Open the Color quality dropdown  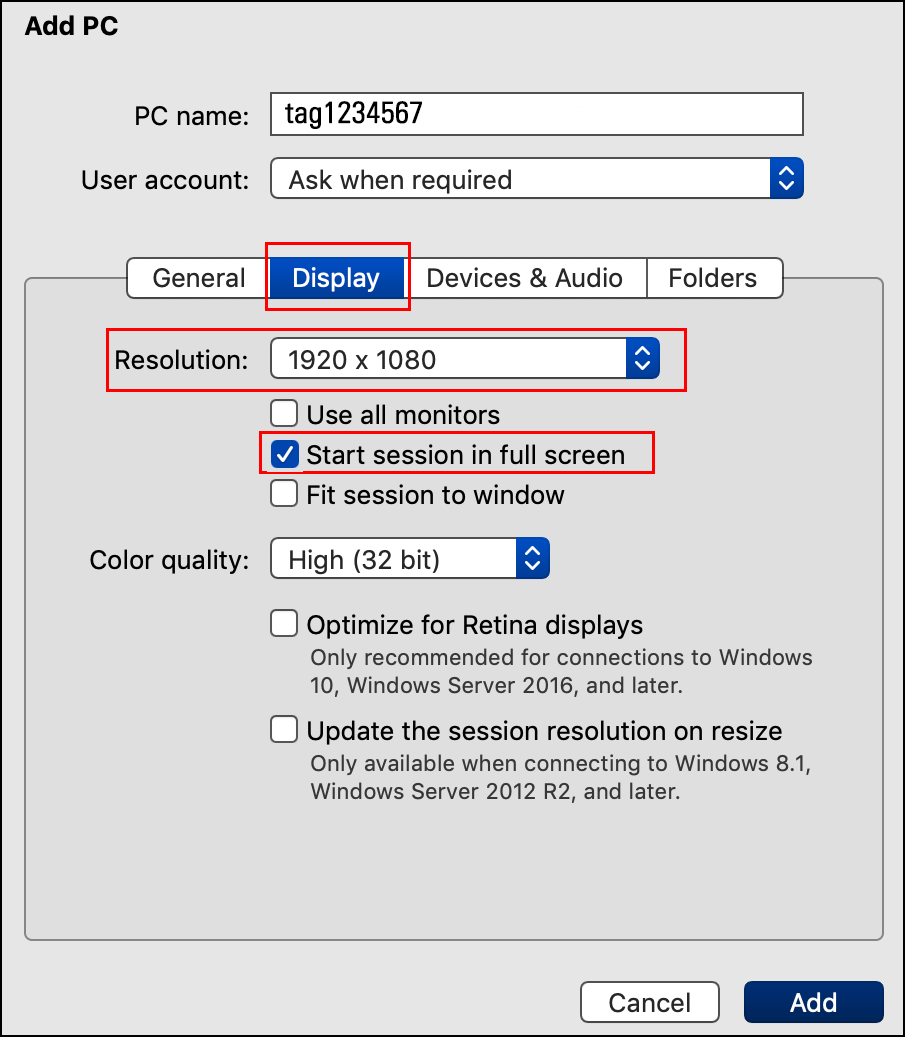tap(410, 560)
